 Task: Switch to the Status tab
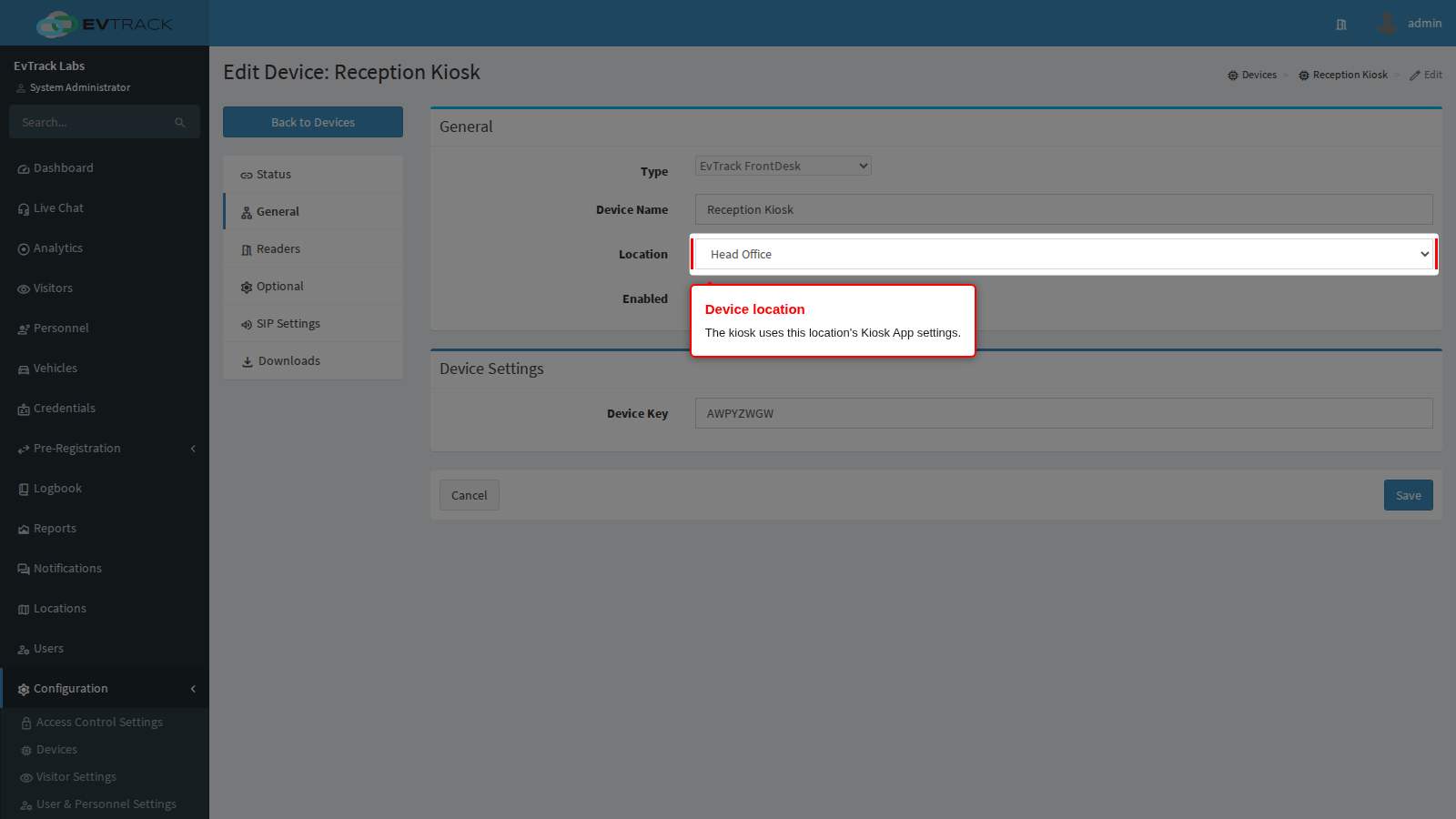pyautogui.click(x=313, y=175)
